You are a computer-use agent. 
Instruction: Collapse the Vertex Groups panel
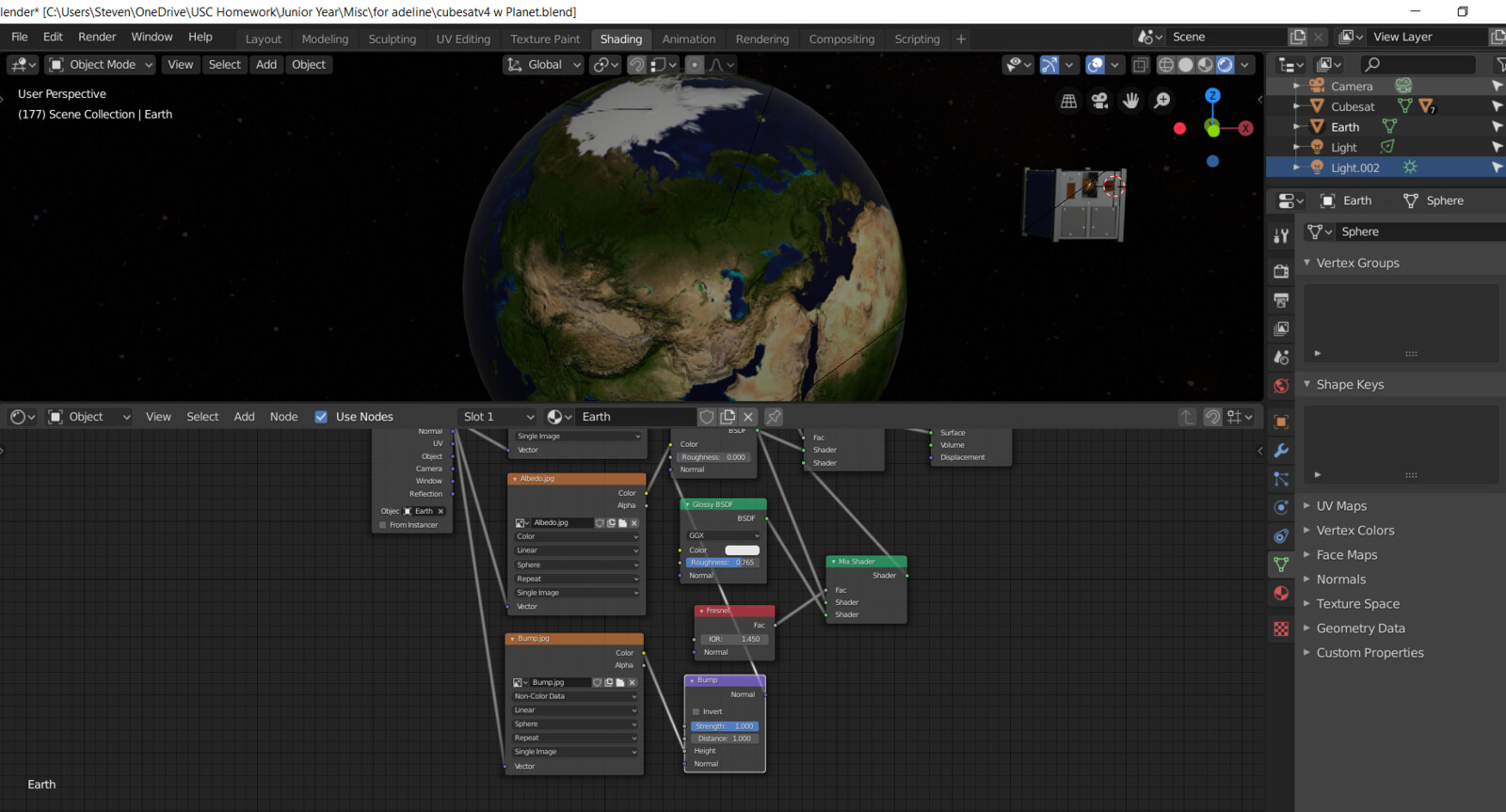(x=1357, y=263)
